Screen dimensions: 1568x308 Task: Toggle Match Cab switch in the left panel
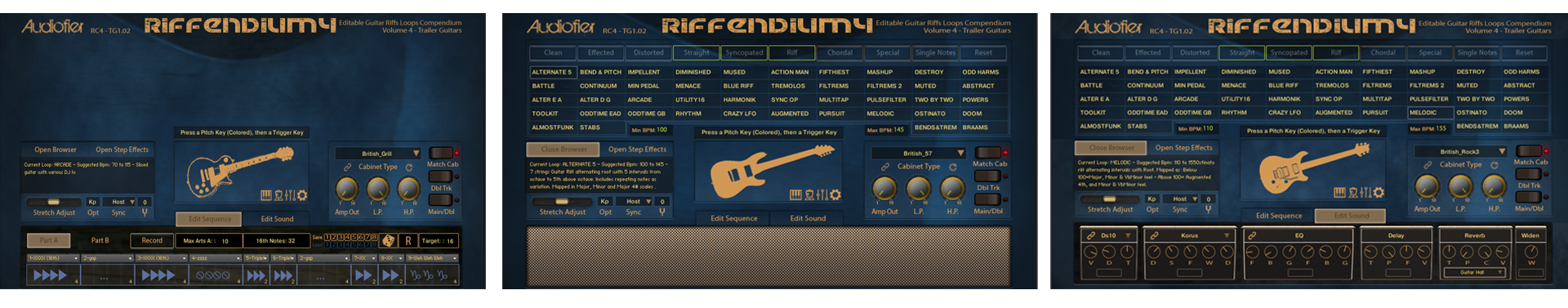click(x=441, y=154)
